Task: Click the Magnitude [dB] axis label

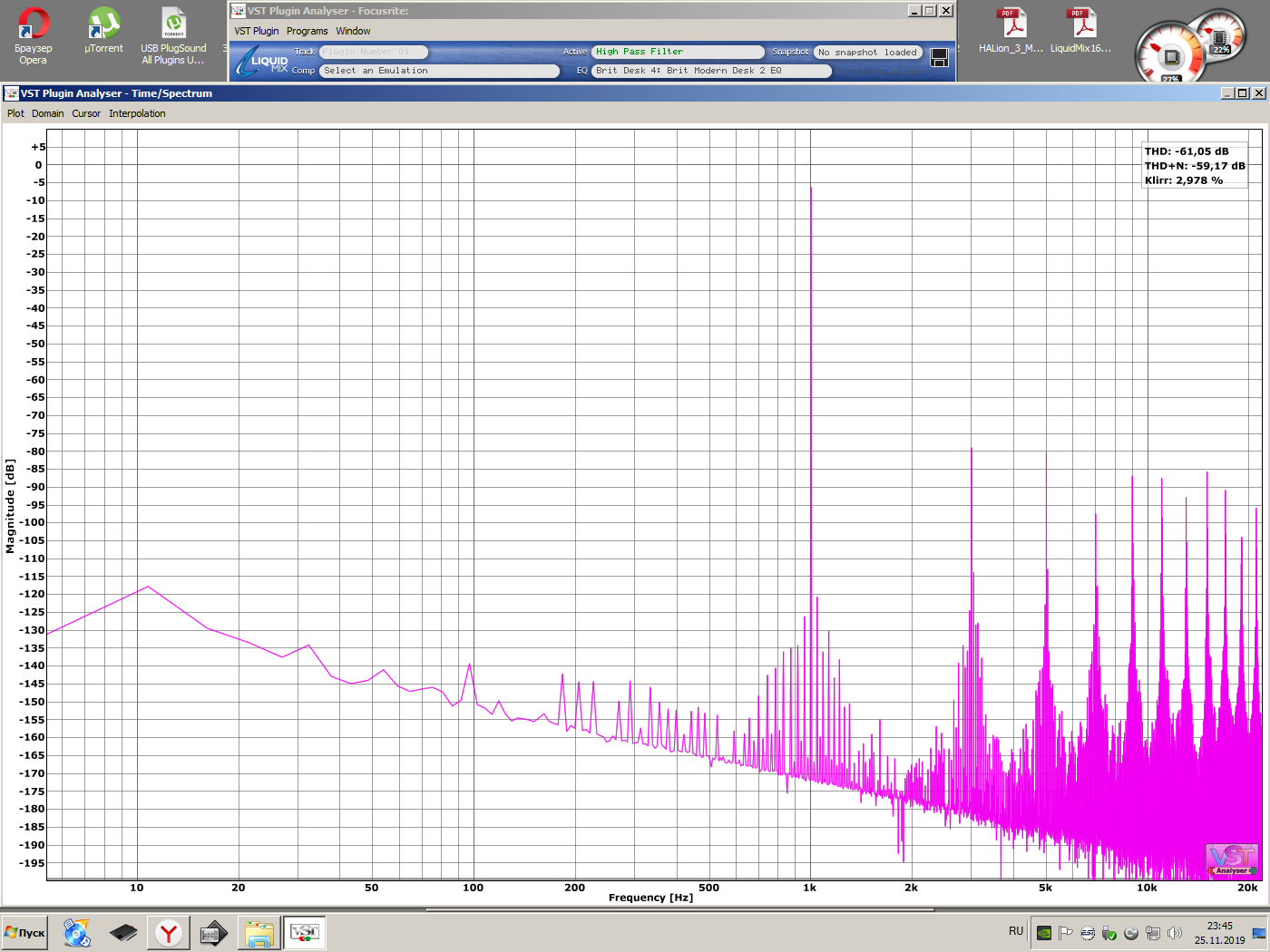Action: (10, 506)
